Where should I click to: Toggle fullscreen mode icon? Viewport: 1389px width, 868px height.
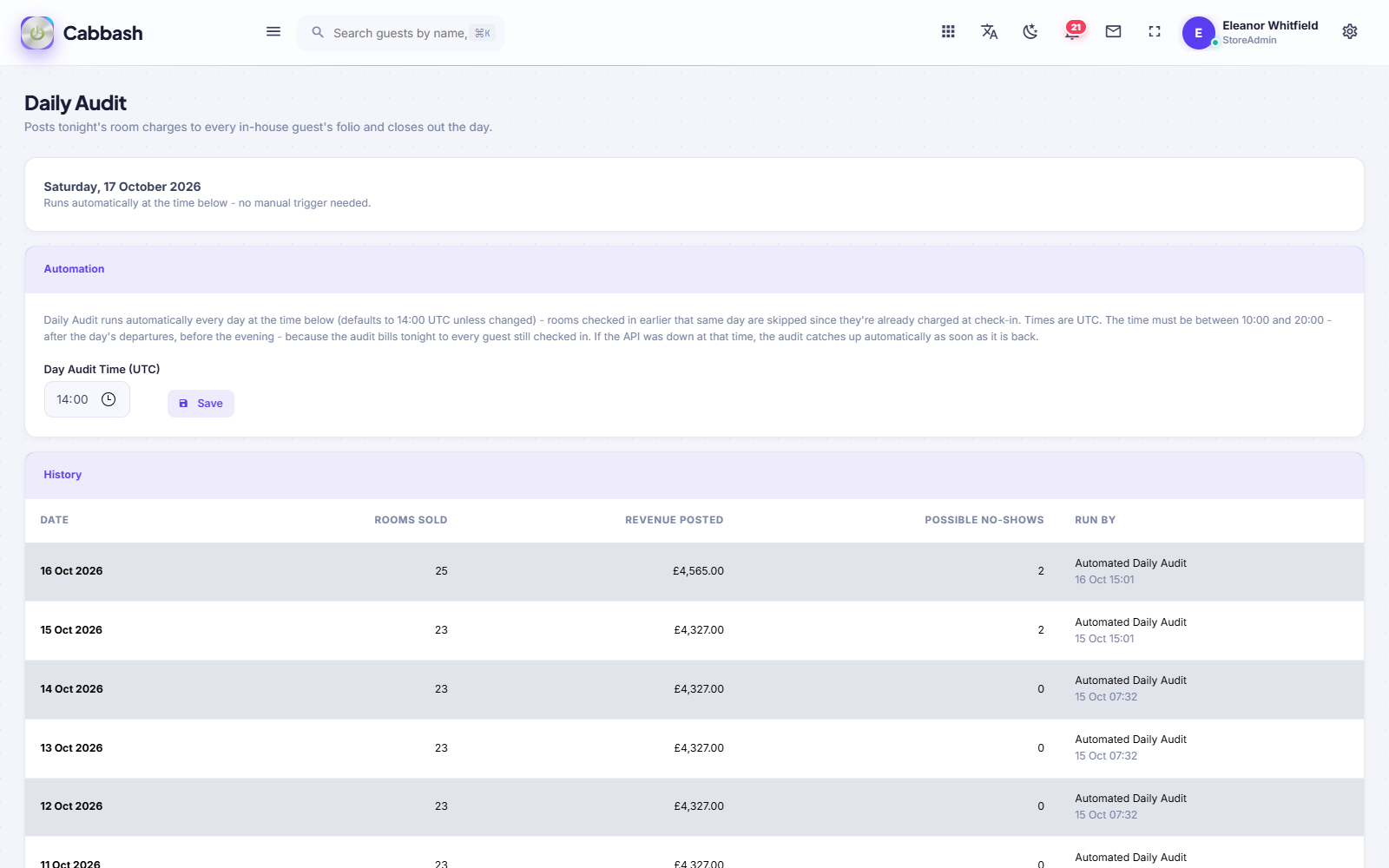(1155, 31)
